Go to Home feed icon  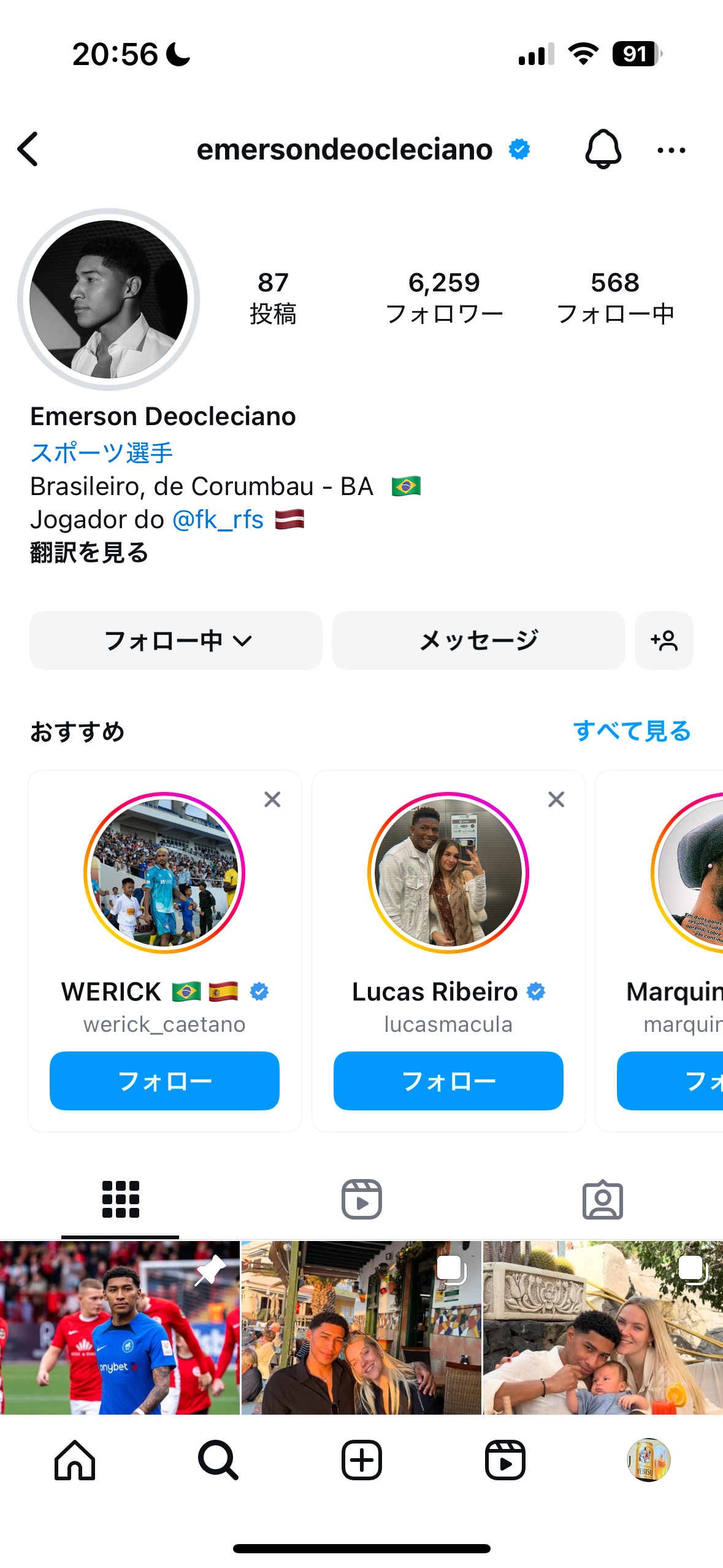tap(75, 1460)
